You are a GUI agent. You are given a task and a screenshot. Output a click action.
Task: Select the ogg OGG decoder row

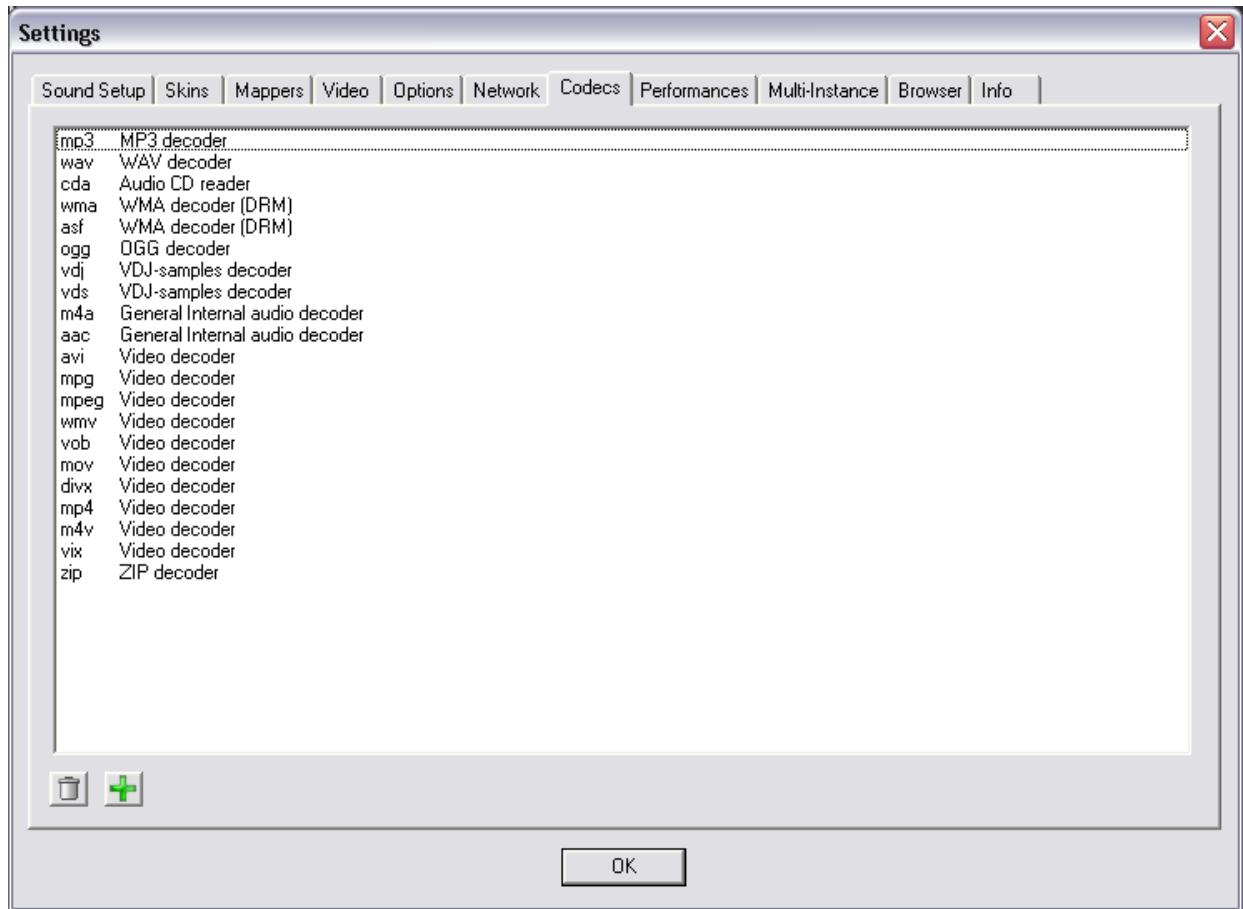622,248
